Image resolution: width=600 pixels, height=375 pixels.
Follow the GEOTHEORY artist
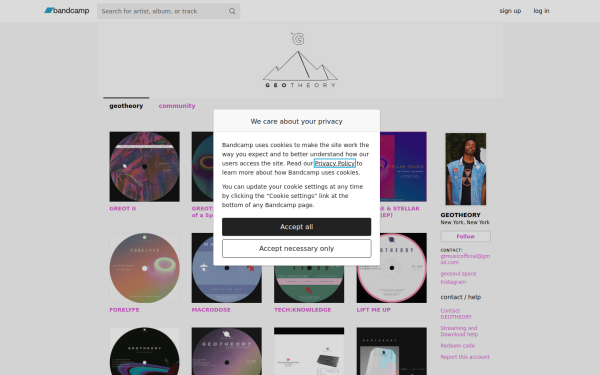pos(465,236)
